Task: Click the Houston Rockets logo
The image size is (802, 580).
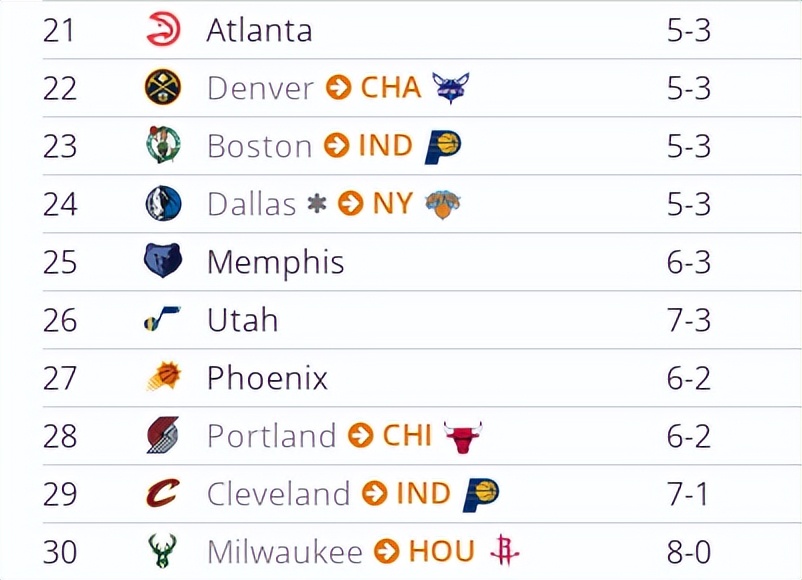Action: pos(506,552)
